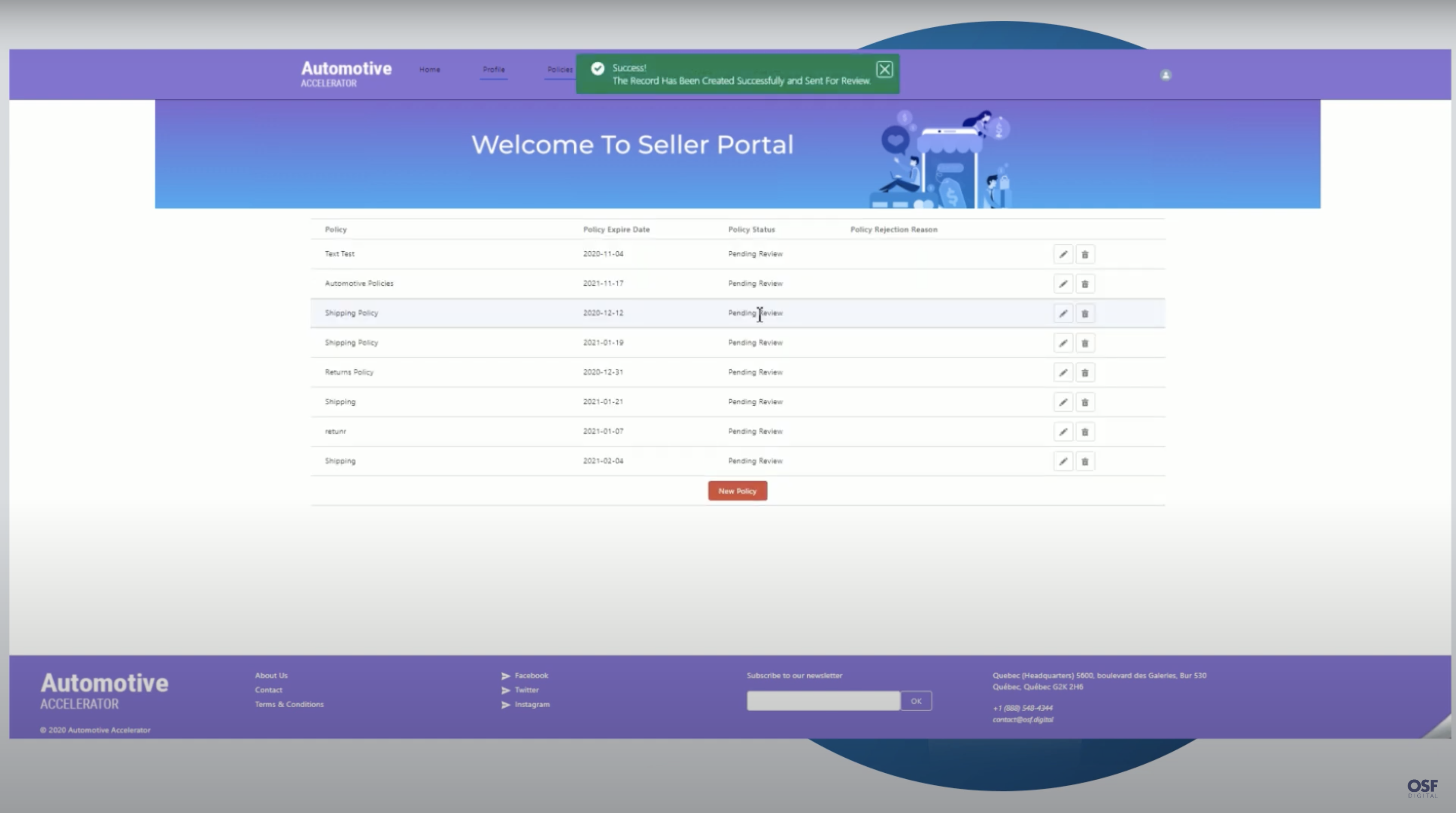Open the Profile menu item

coord(493,70)
